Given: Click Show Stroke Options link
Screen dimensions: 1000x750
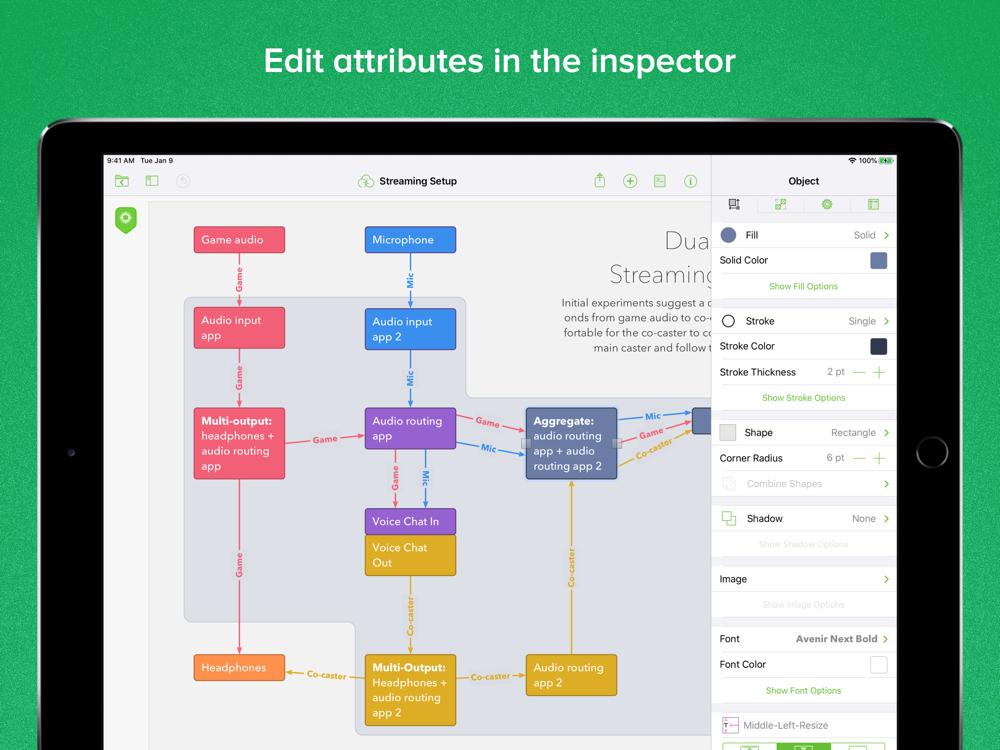Looking at the screenshot, I should (804, 398).
